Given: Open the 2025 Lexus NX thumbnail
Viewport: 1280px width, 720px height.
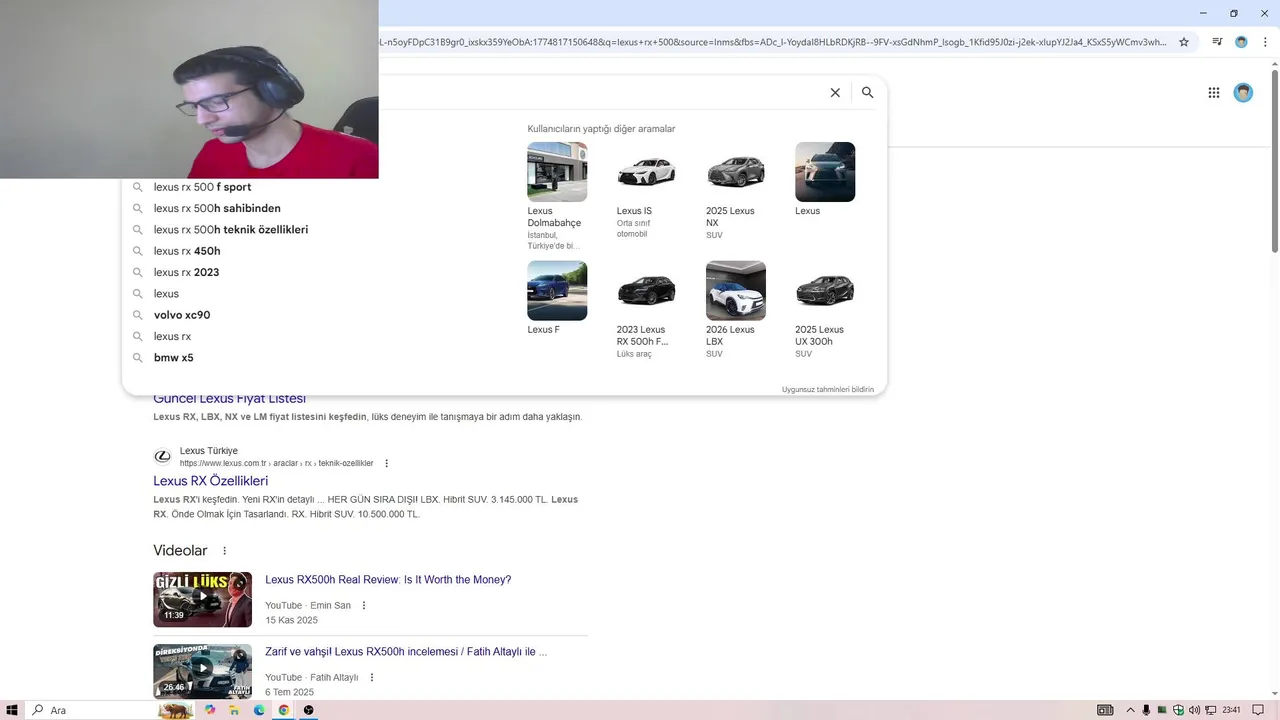Looking at the screenshot, I should 735,172.
